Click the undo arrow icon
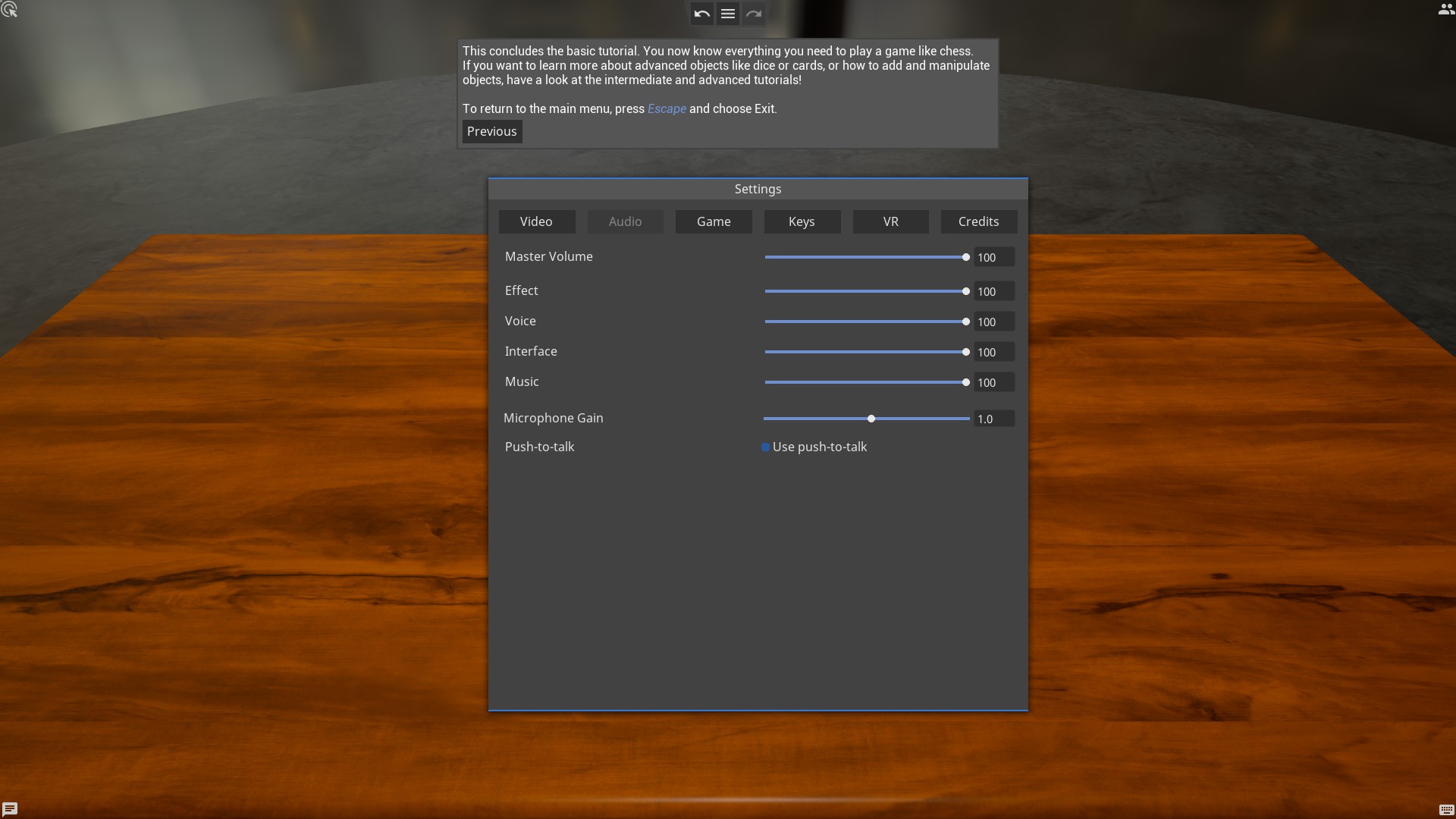This screenshot has height=819, width=1456. coord(701,14)
